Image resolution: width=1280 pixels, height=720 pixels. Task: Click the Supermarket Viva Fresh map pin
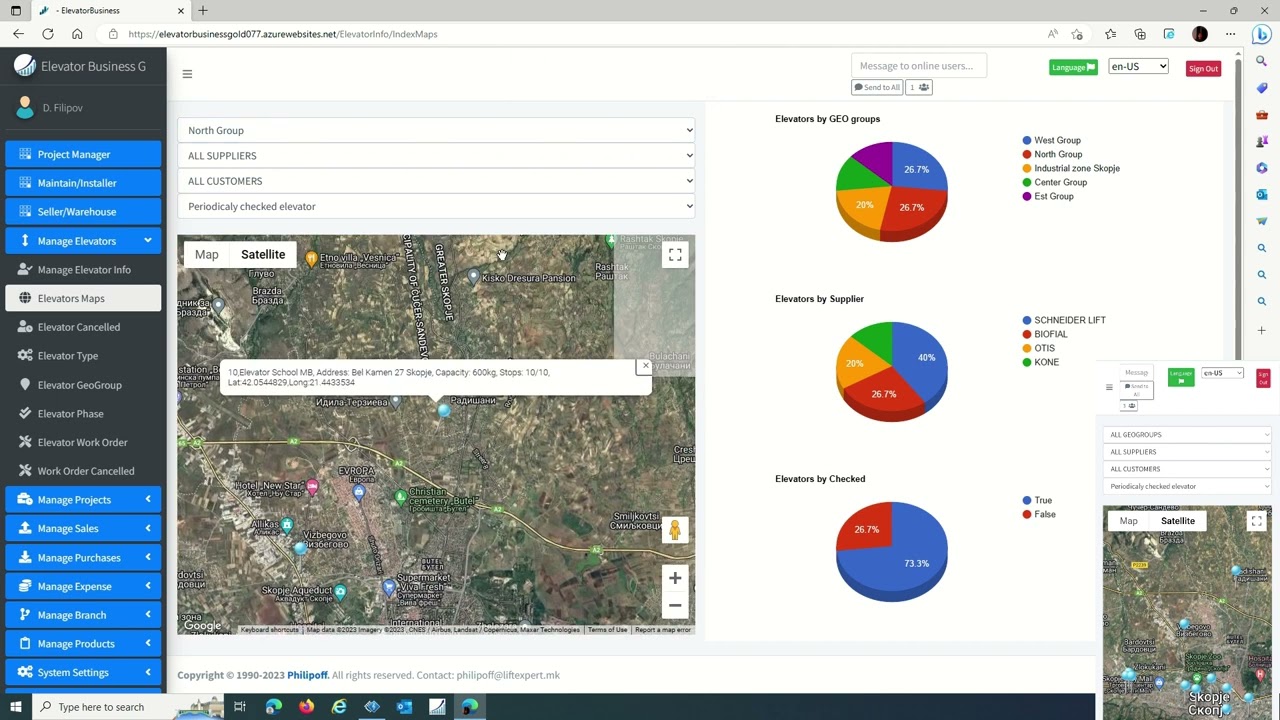[x=389, y=587]
